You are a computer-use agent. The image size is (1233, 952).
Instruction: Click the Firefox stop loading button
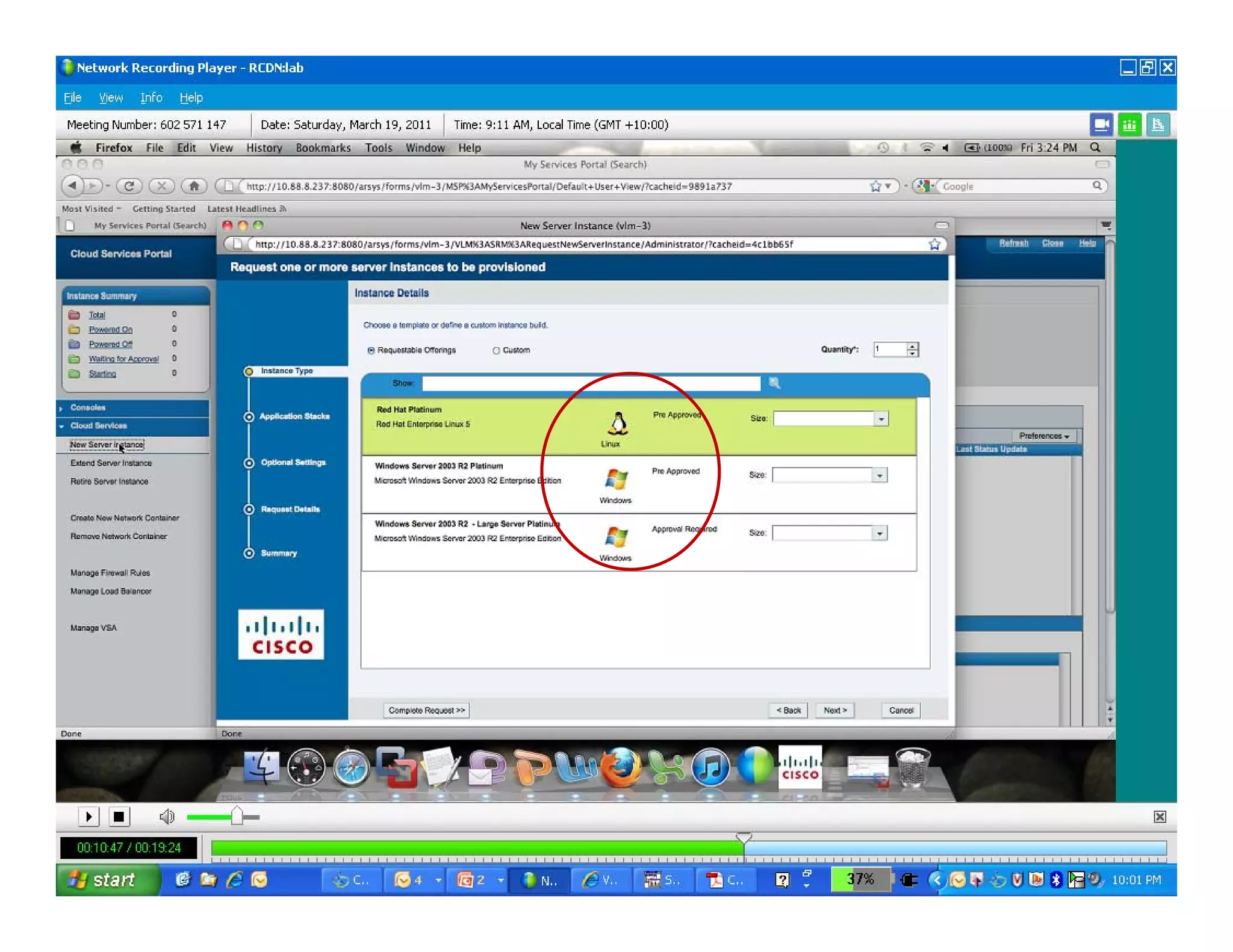(x=161, y=186)
